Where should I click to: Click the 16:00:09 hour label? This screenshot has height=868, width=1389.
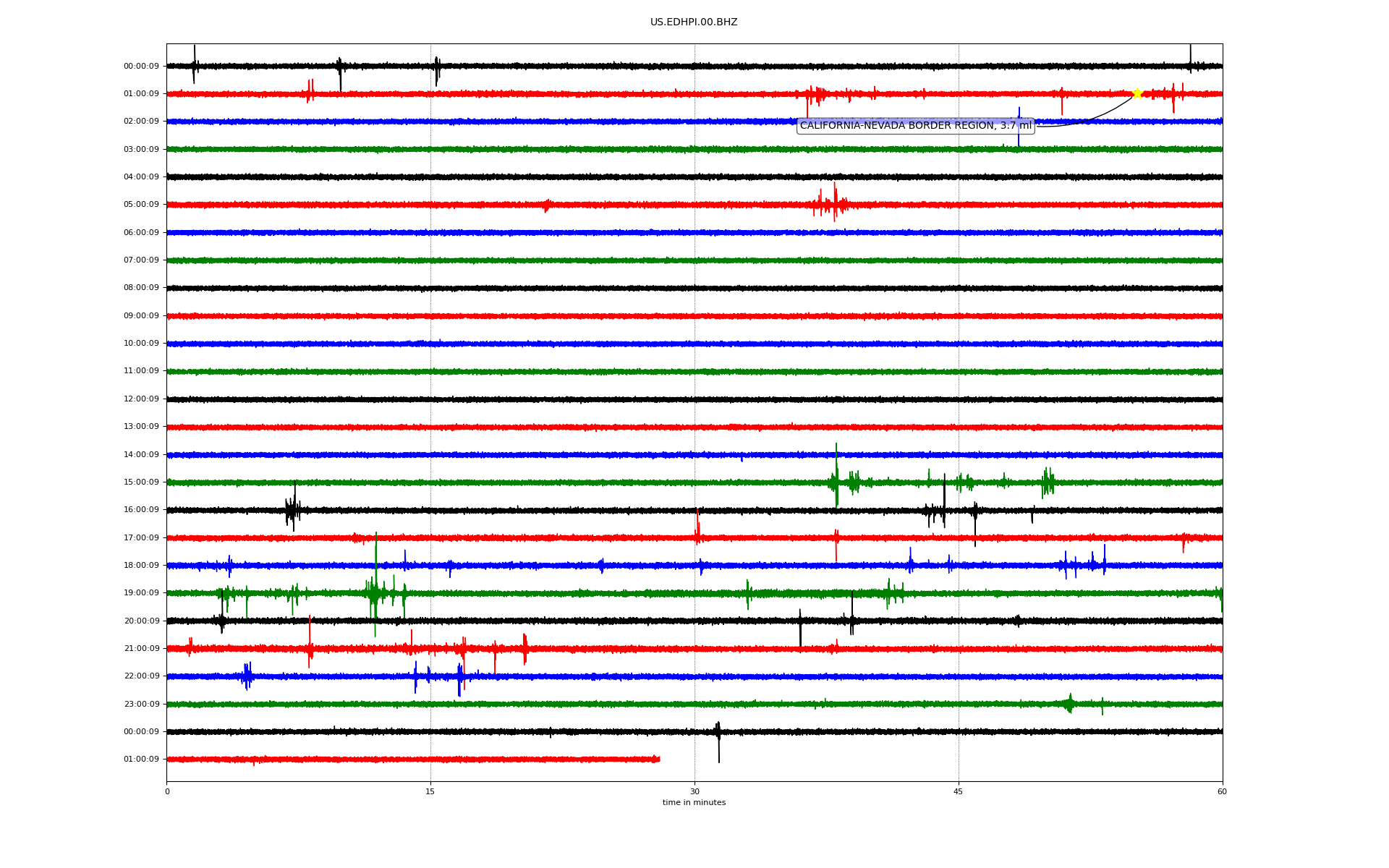[141, 510]
